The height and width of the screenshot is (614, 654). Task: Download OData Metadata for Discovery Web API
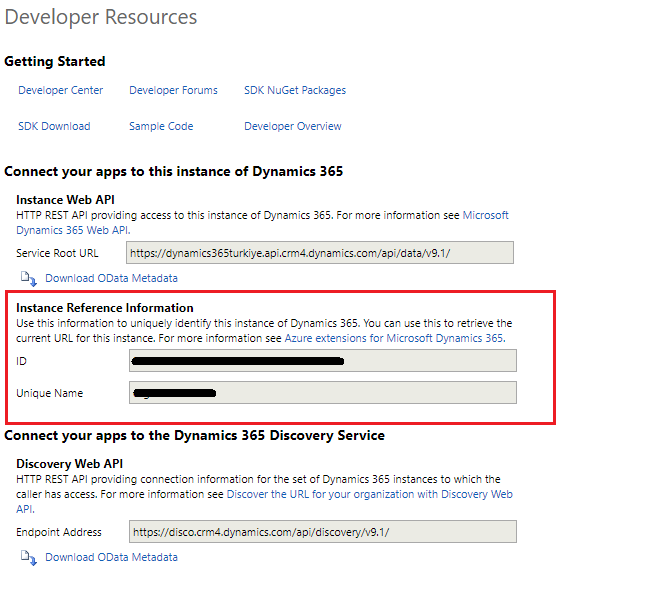point(111,557)
